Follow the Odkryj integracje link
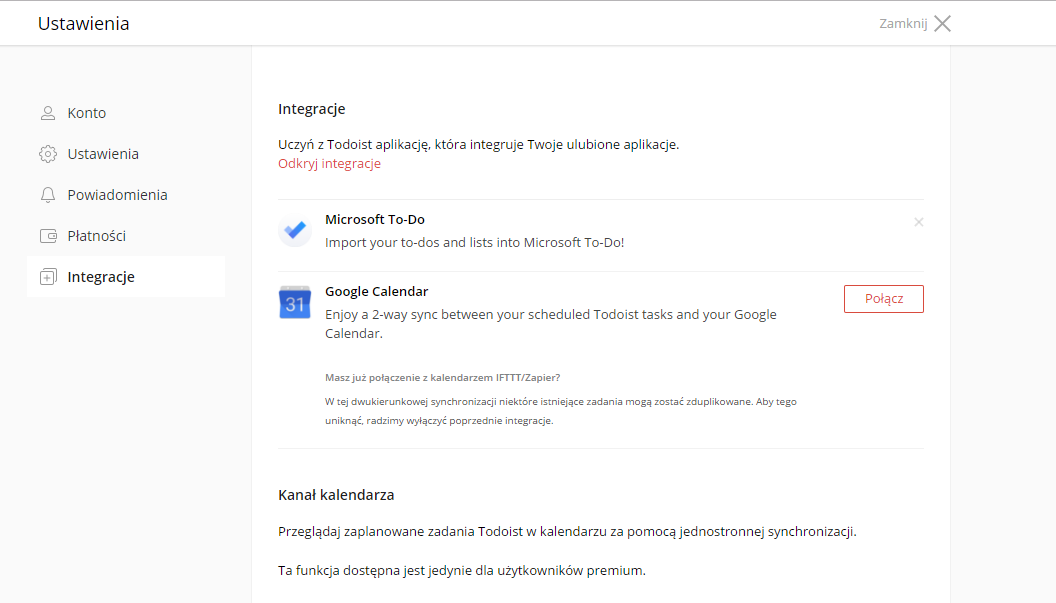Viewport: 1056px width, 603px height. pos(329,164)
